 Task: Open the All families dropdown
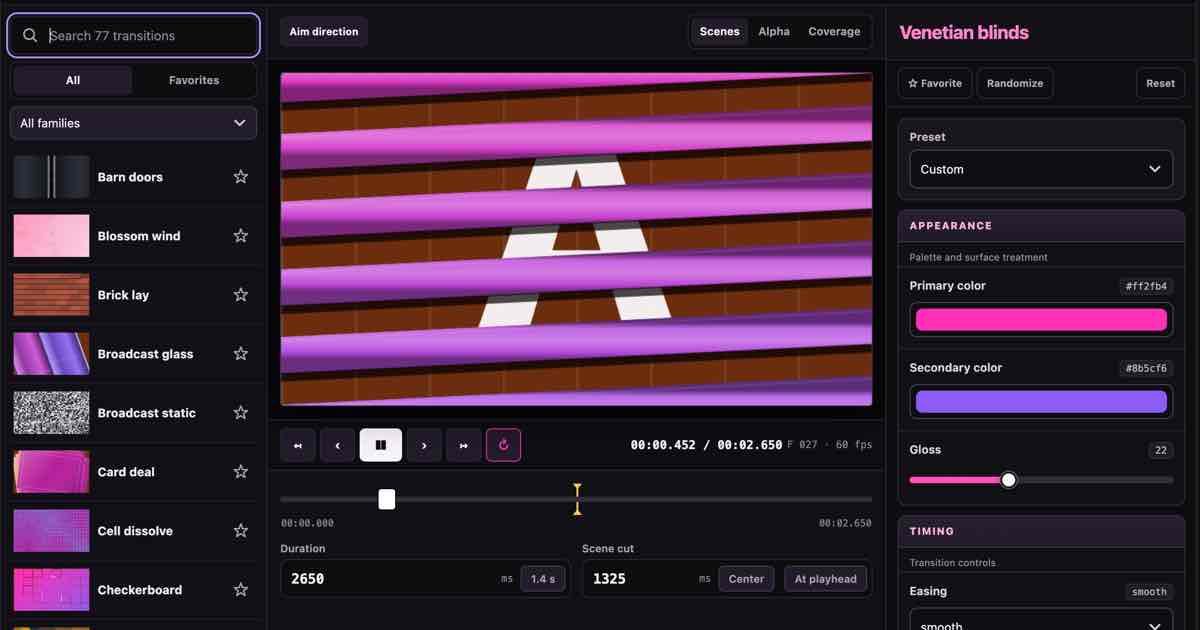coord(133,123)
